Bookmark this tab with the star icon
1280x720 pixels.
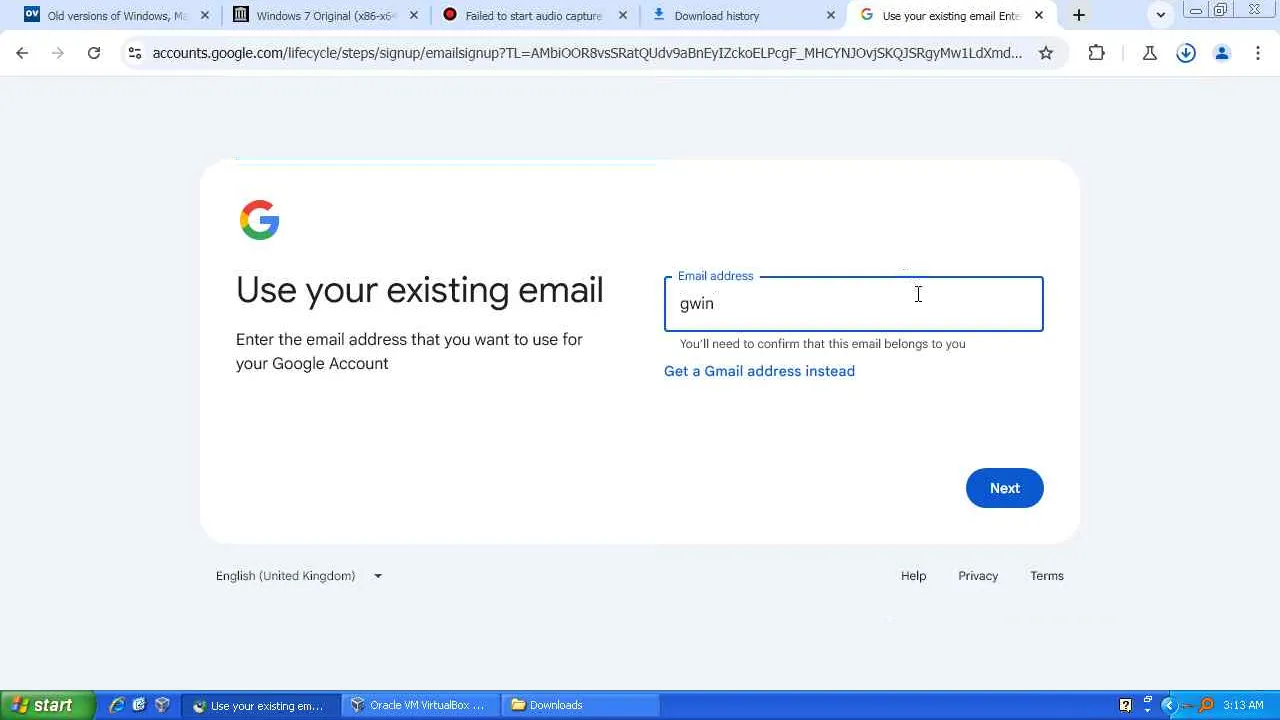click(1046, 53)
